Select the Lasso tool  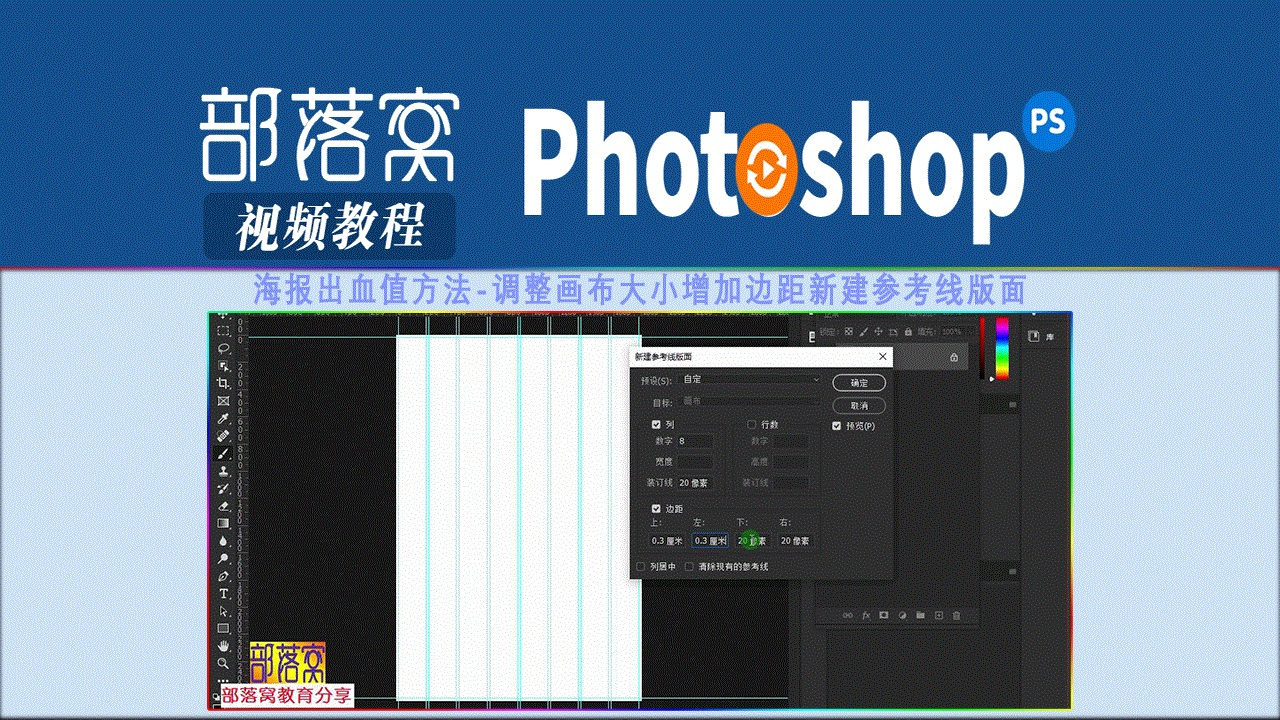pos(223,348)
